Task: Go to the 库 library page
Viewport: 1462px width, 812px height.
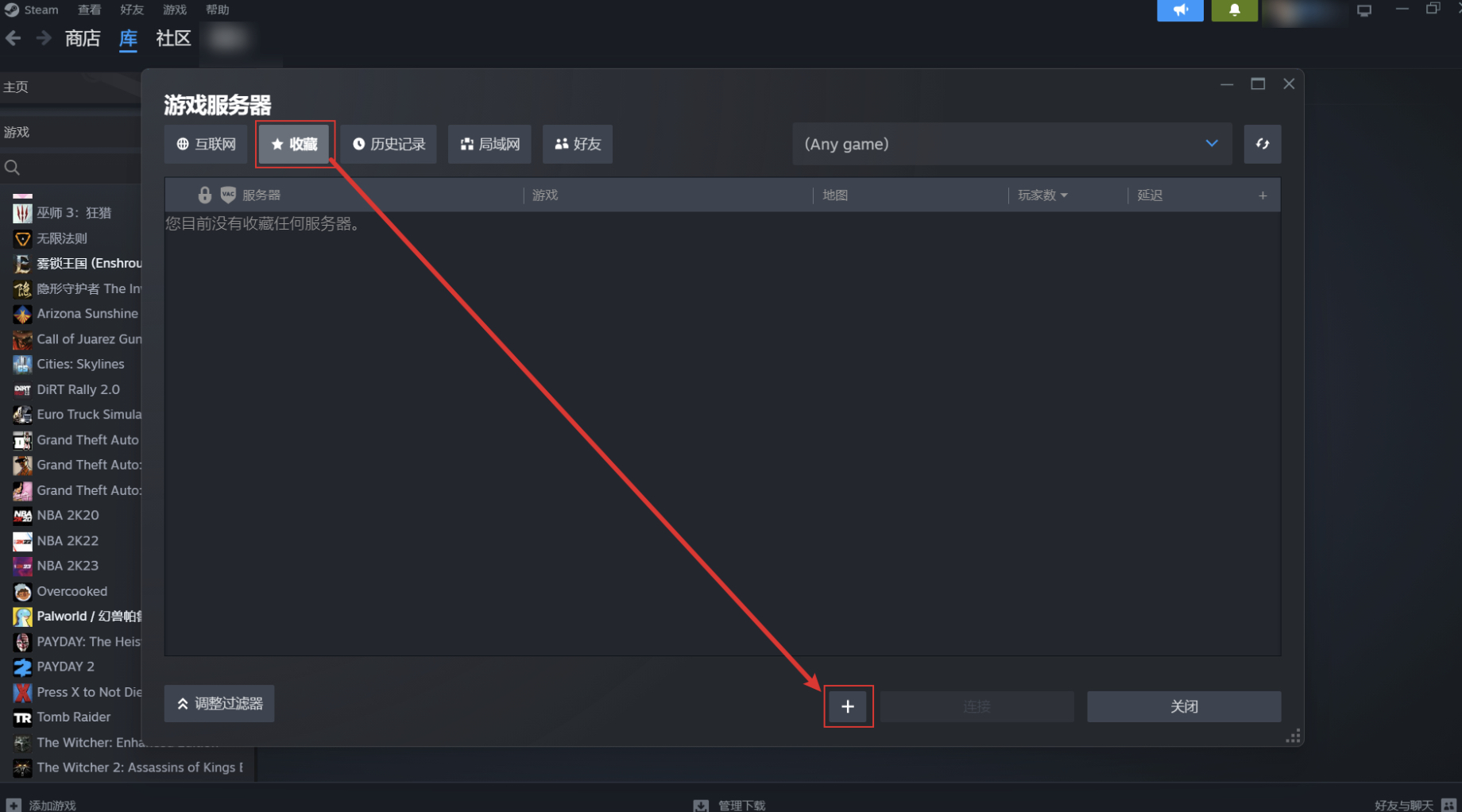Action: click(x=128, y=38)
